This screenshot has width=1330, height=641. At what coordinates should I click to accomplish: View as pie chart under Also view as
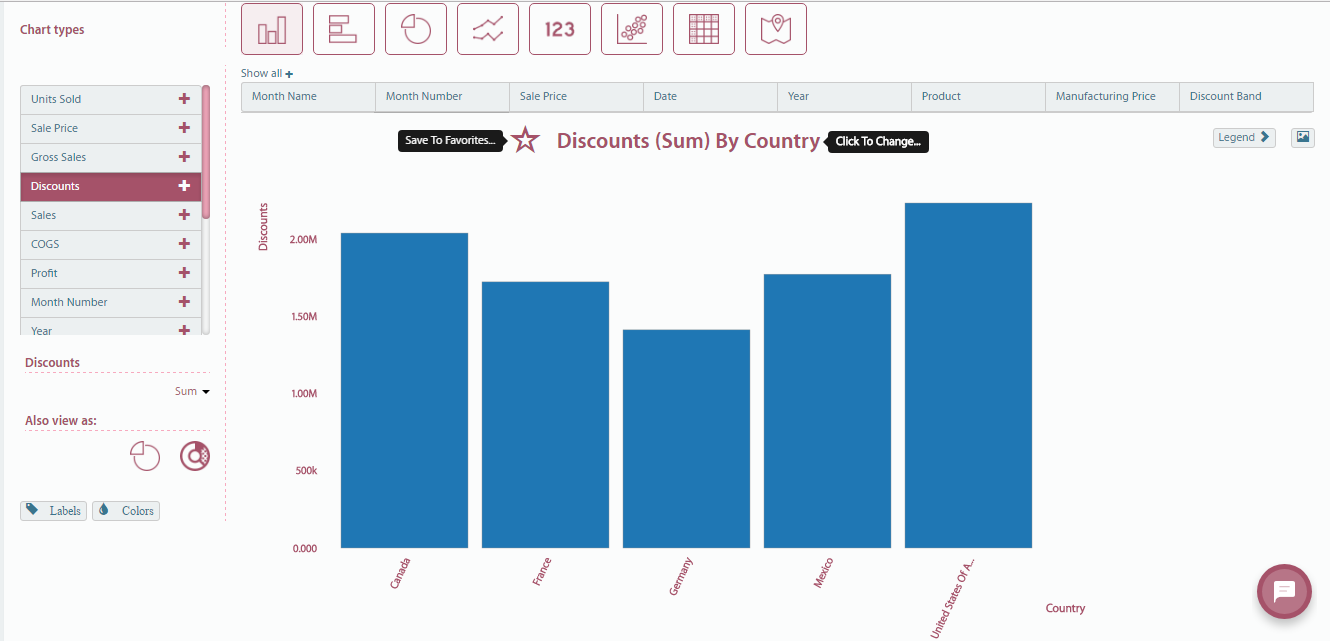(x=145, y=456)
